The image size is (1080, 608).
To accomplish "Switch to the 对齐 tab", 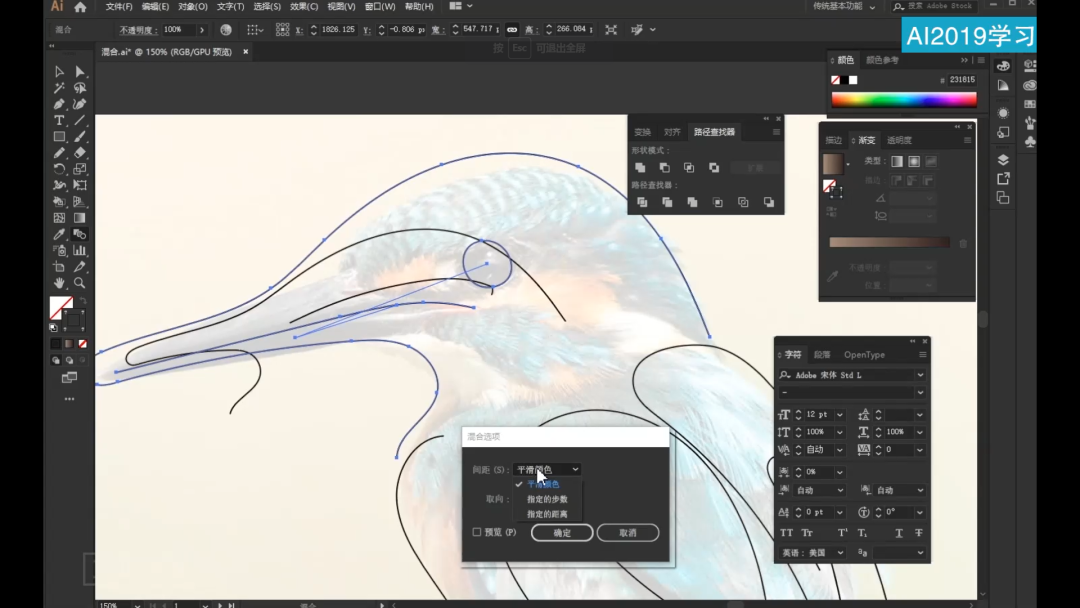I will point(672,132).
